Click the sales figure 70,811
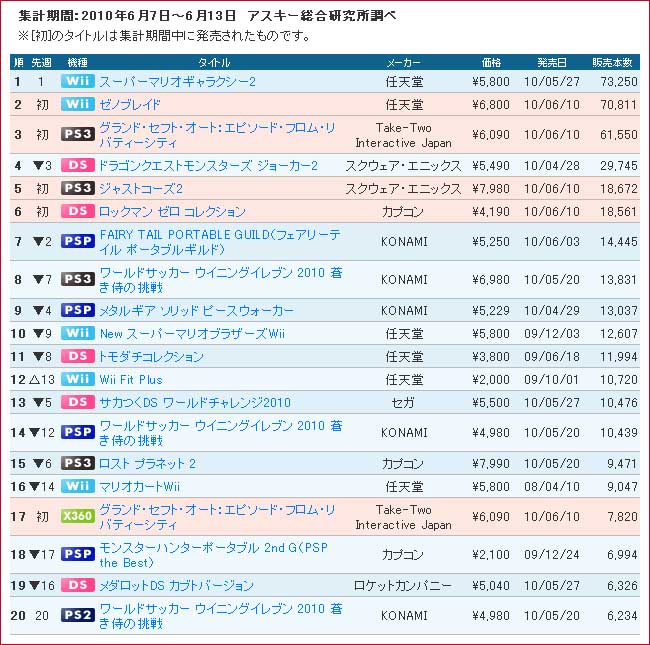 tap(619, 104)
